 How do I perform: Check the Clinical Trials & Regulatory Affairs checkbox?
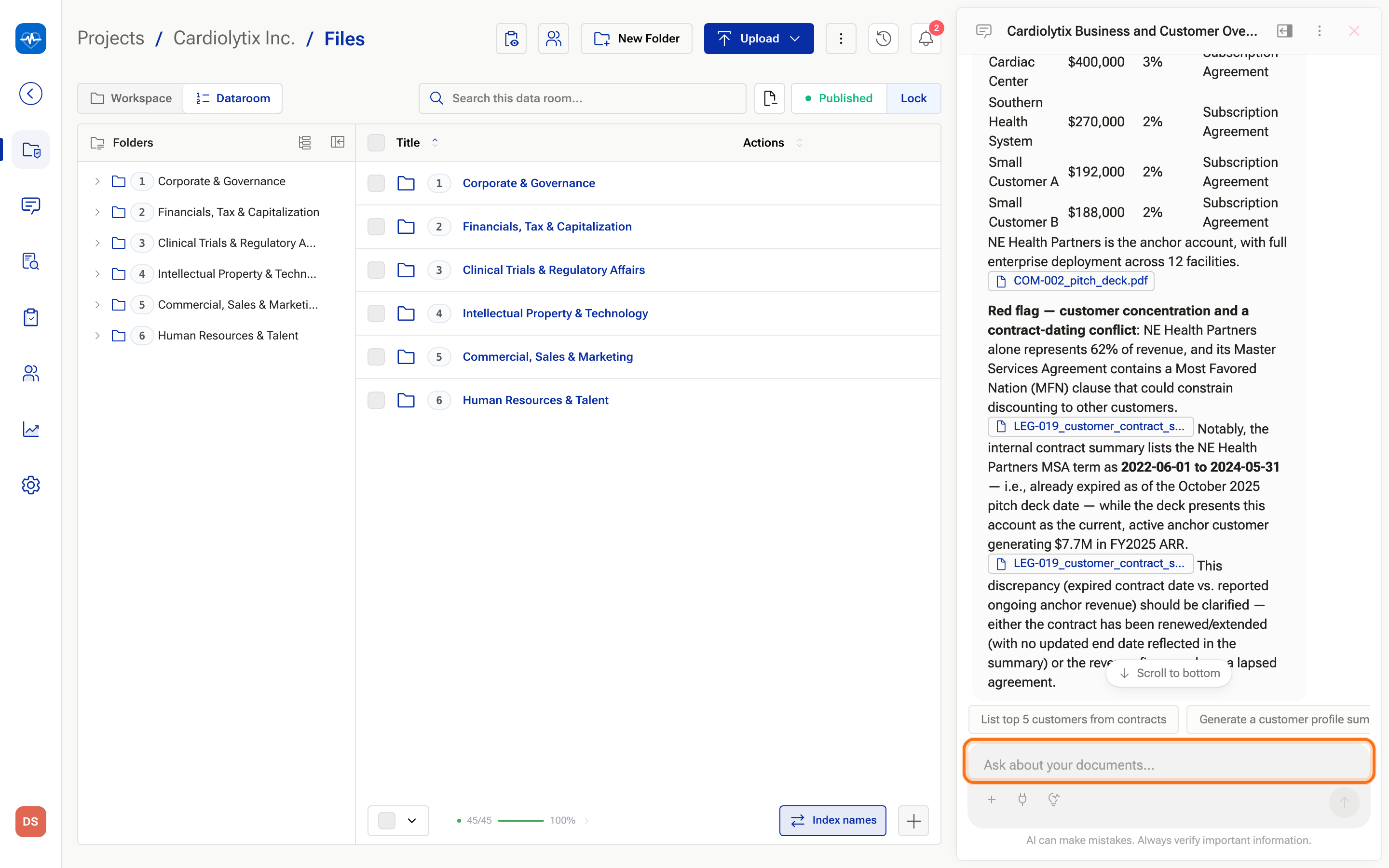click(376, 270)
